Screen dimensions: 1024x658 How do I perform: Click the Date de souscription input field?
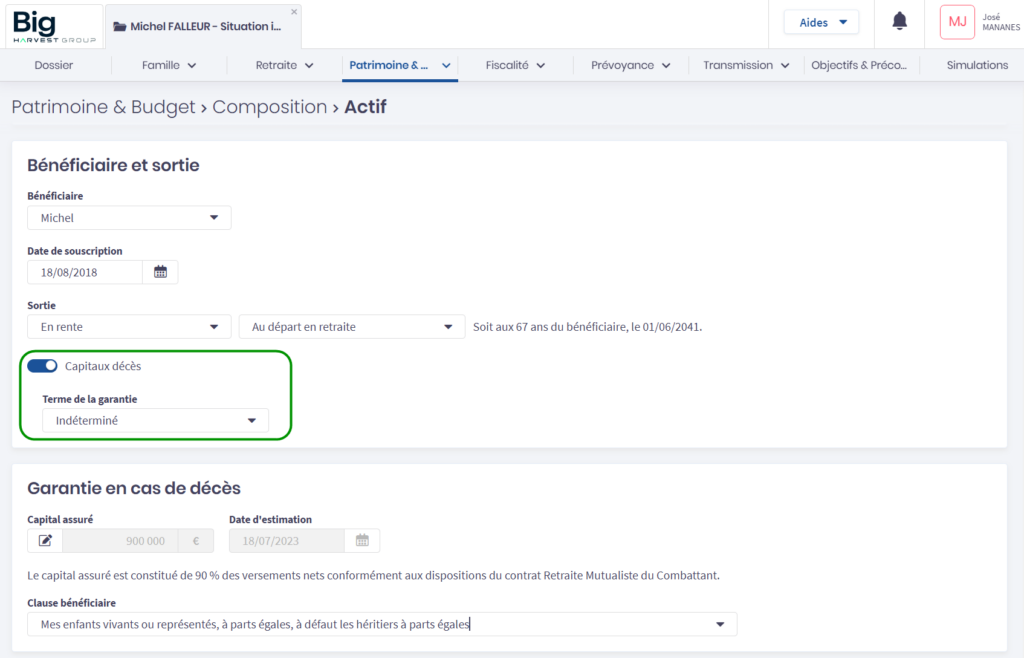pos(85,272)
